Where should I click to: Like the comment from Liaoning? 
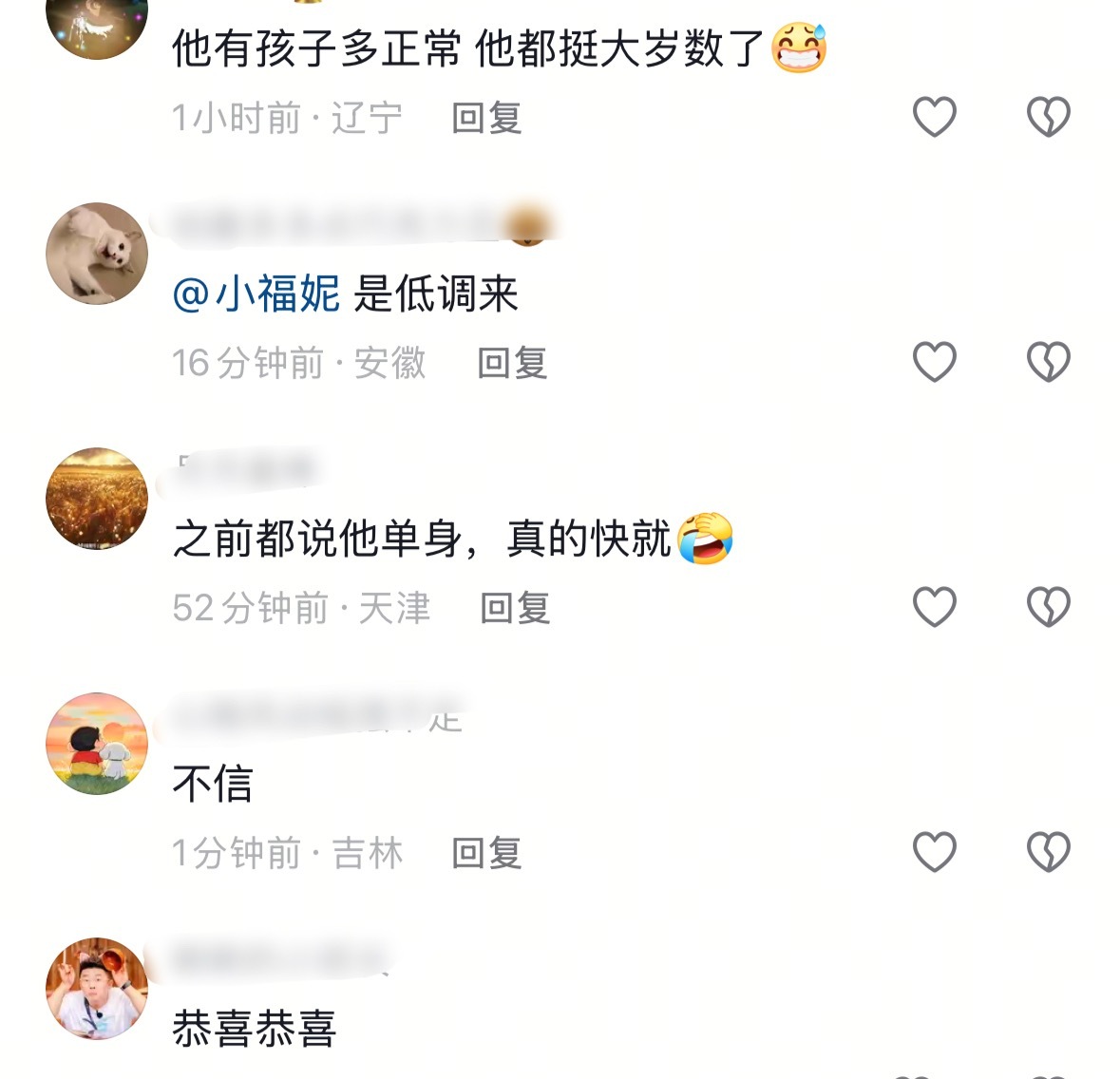(935, 117)
